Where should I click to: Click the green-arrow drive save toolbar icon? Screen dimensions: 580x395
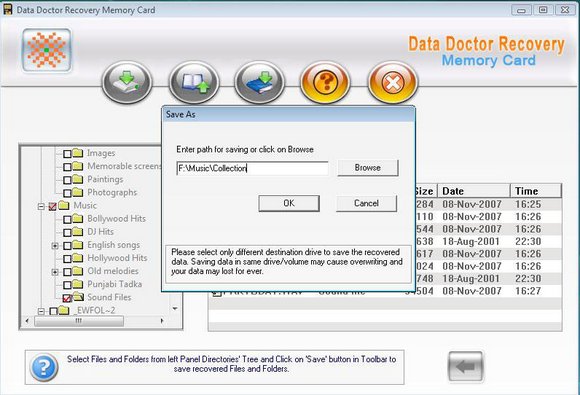127,82
